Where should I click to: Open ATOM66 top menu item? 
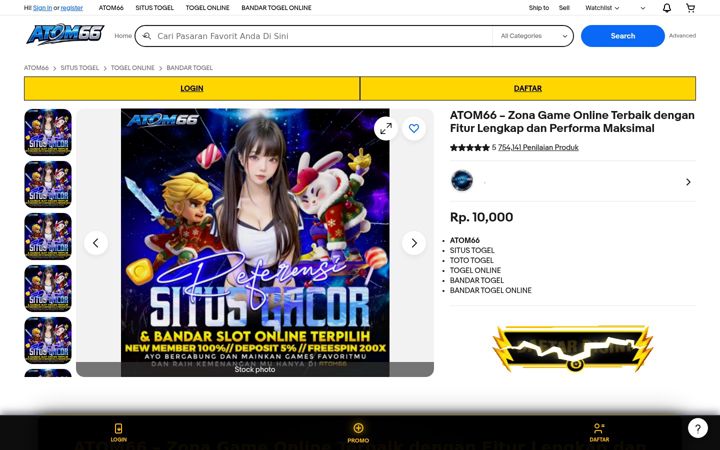111,8
